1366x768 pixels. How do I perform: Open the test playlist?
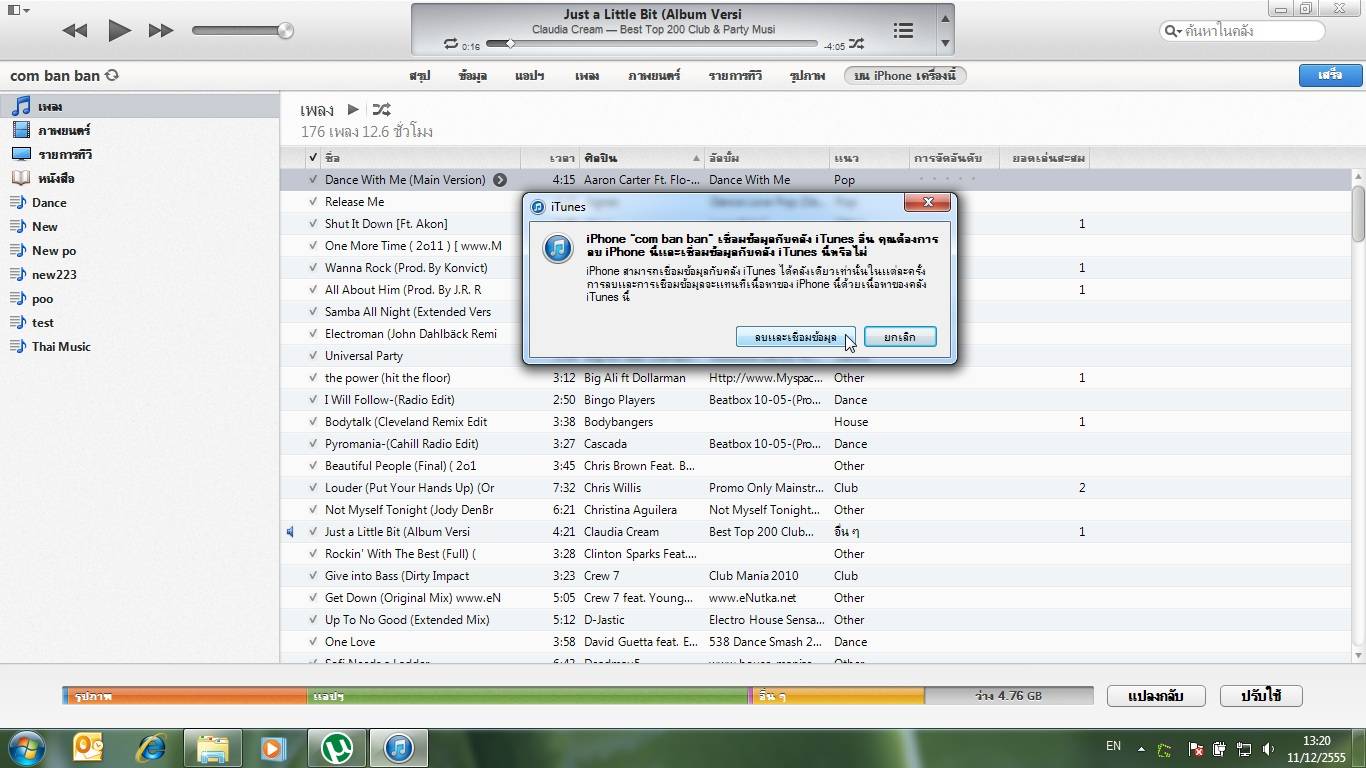(140, 322)
